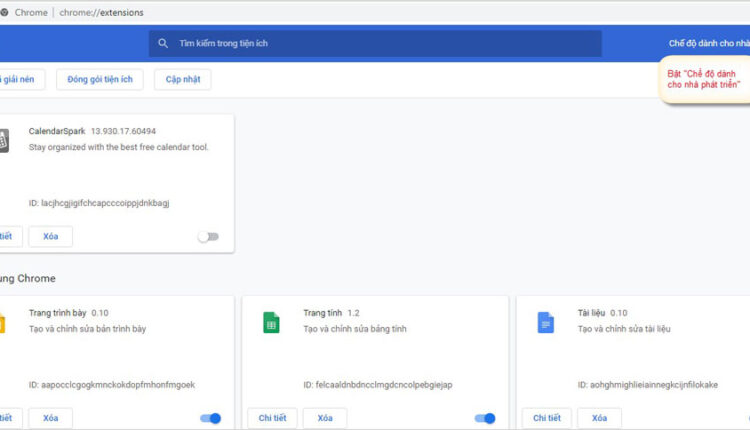Remove CalendarSpark using its Xóa button
The width and height of the screenshot is (750, 430).
[50, 237]
